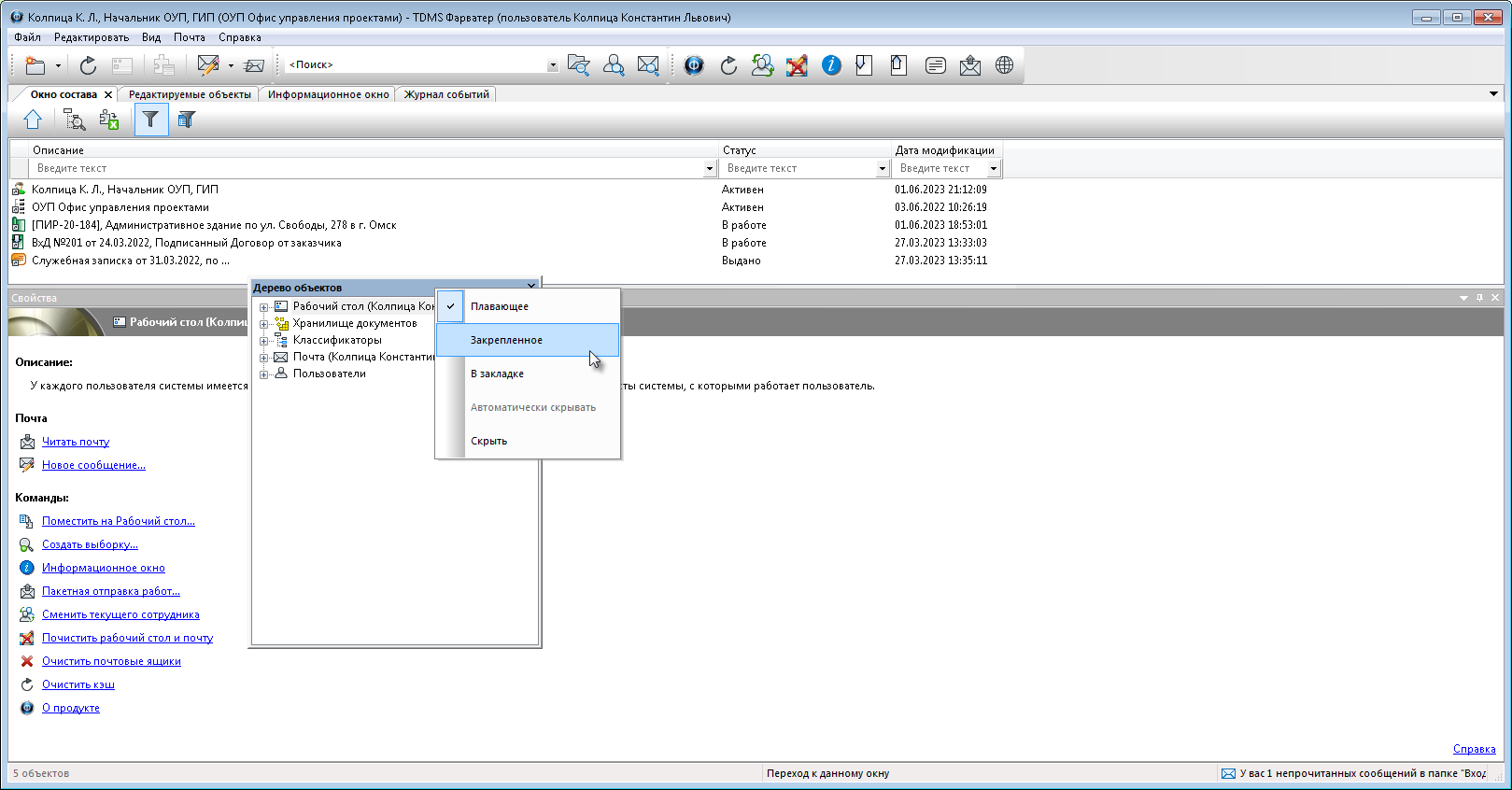The width and height of the screenshot is (1512, 790).
Task: Open new object button dropdown arrow
Action: point(58,65)
